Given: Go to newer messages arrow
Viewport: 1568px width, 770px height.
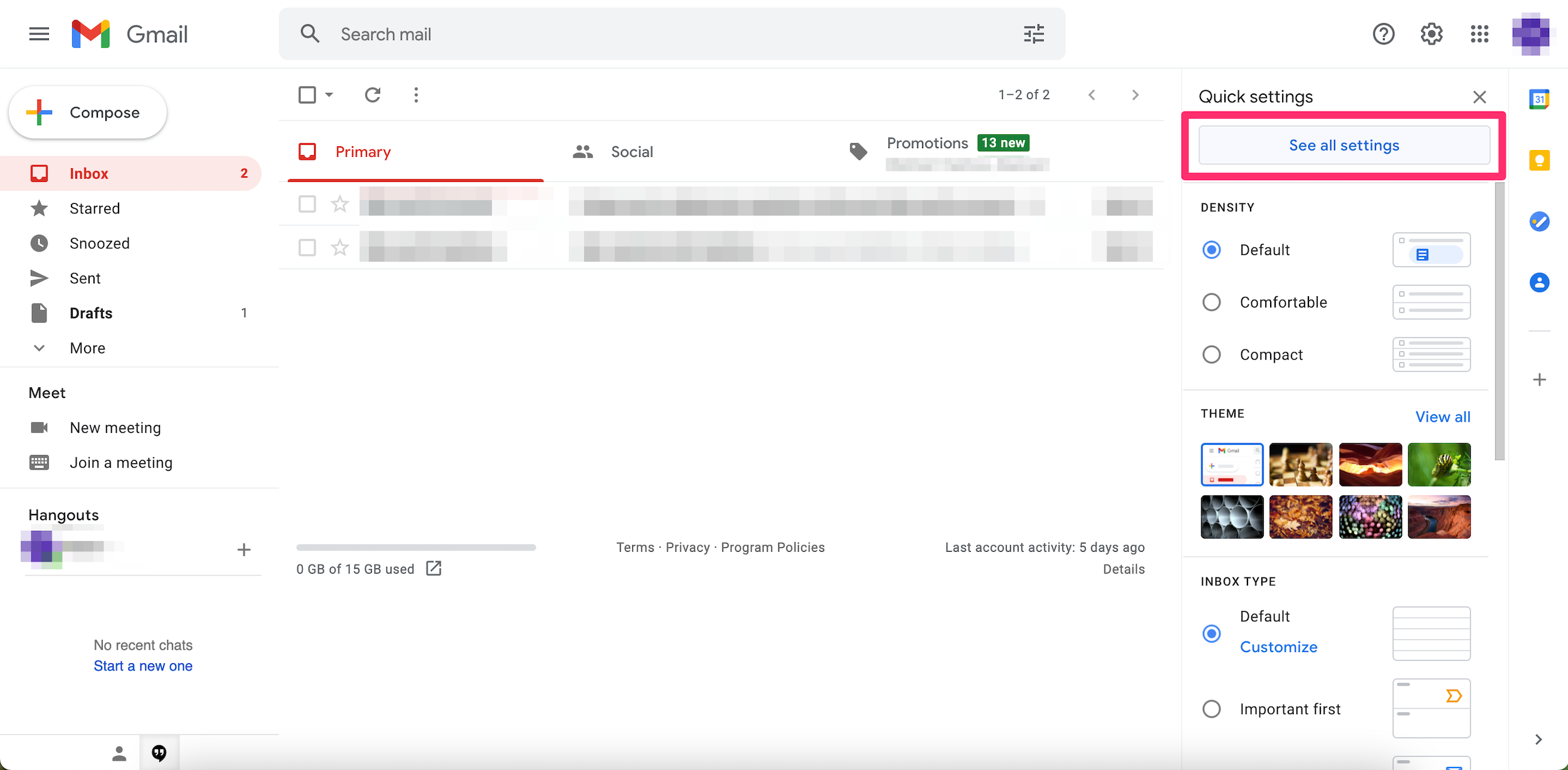Looking at the screenshot, I should (1092, 95).
